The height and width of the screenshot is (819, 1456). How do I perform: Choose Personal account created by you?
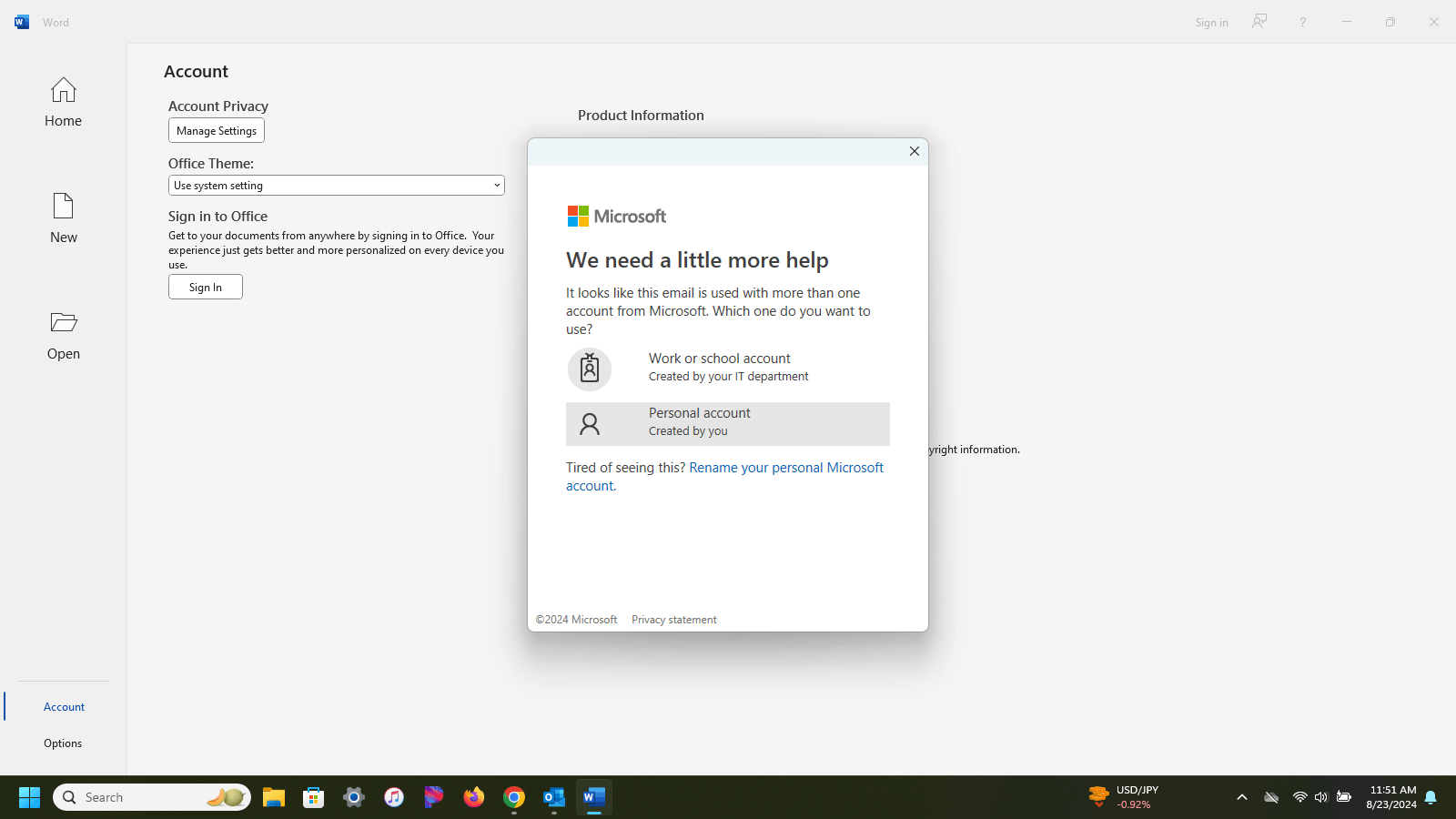(x=728, y=424)
